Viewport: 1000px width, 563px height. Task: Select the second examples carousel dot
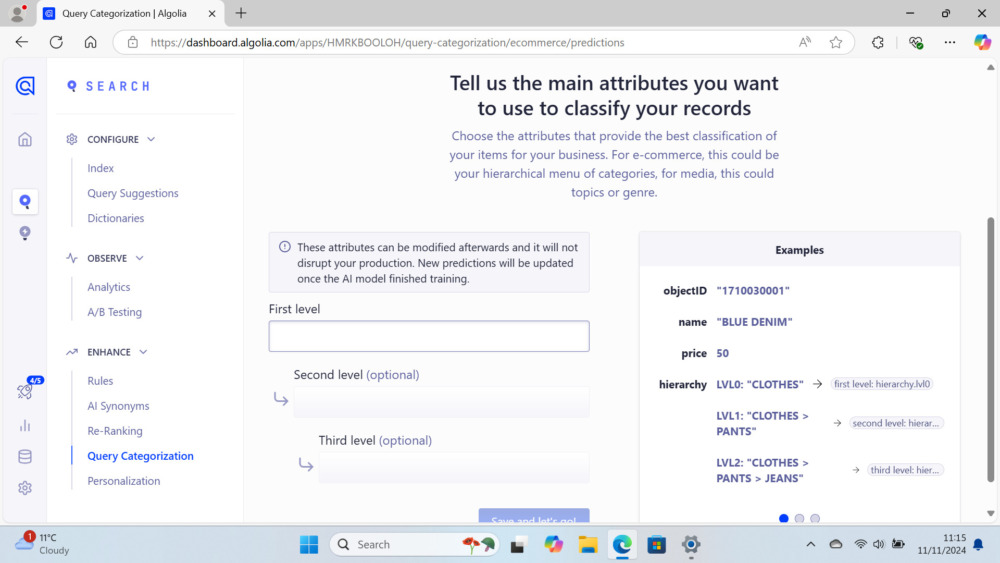799,518
